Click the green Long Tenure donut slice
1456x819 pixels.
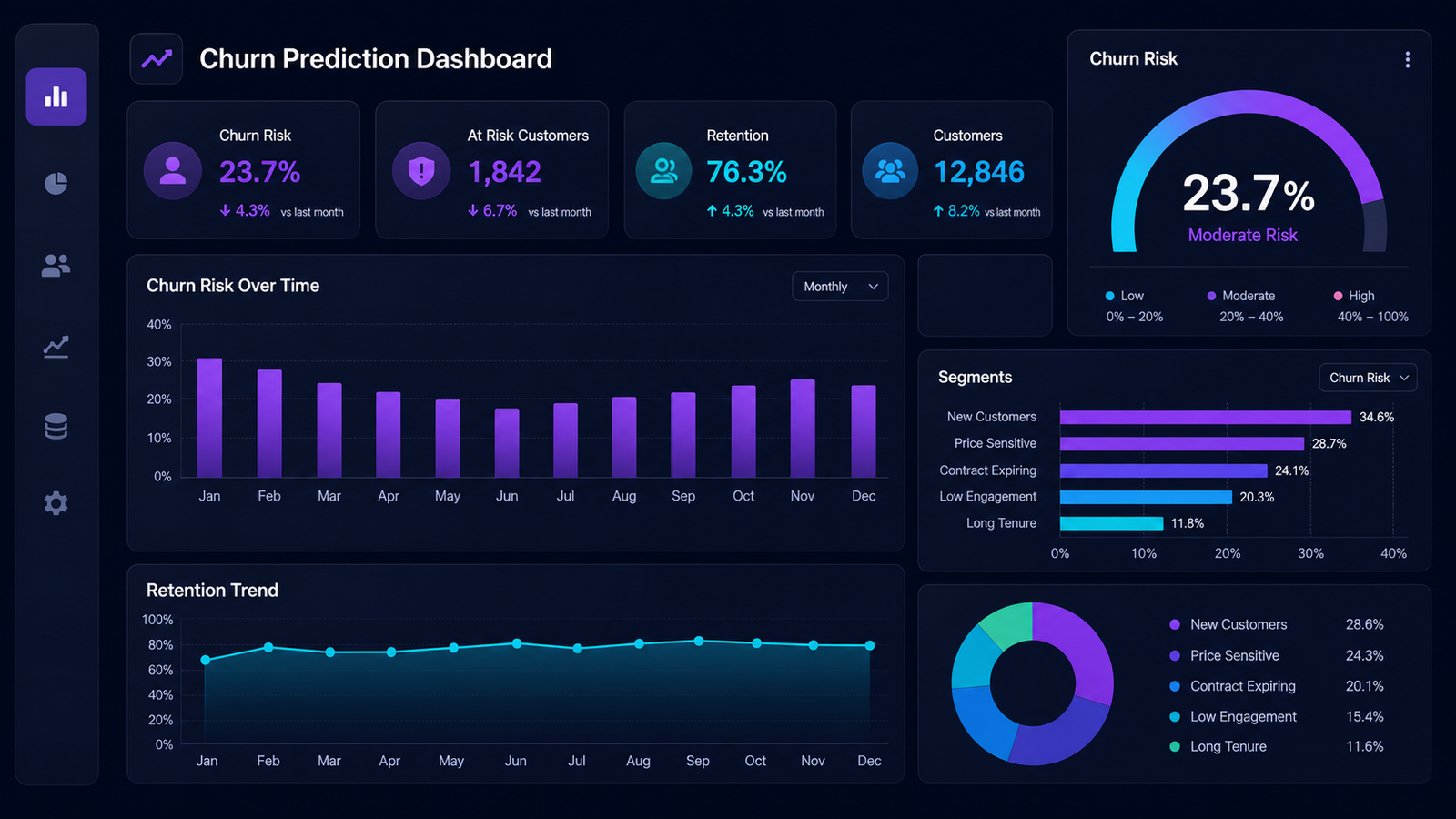(x=1009, y=623)
